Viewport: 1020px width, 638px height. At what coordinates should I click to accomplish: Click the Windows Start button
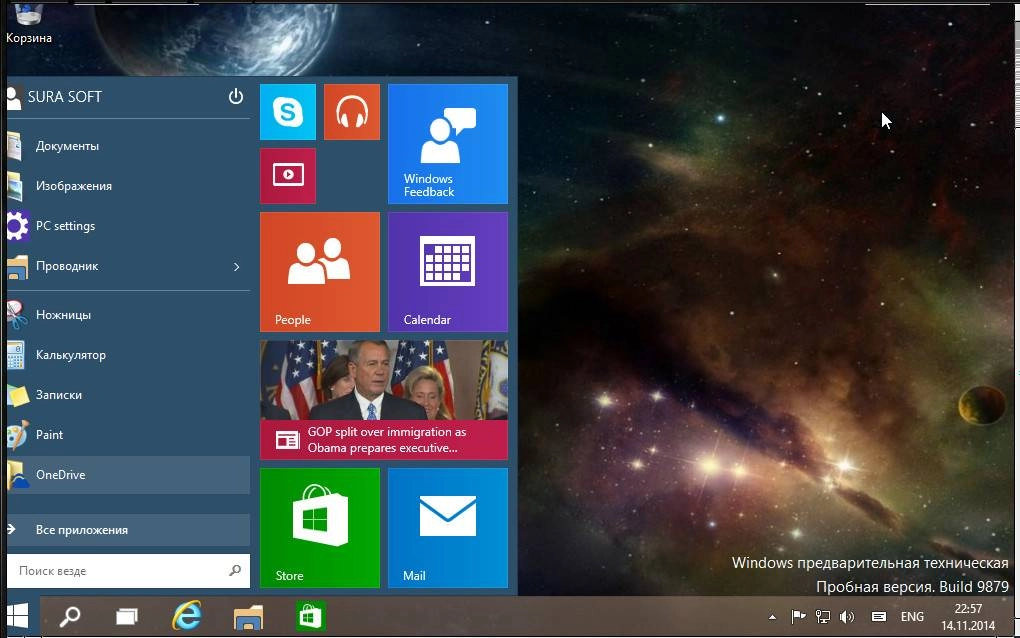[x=18, y=616]
